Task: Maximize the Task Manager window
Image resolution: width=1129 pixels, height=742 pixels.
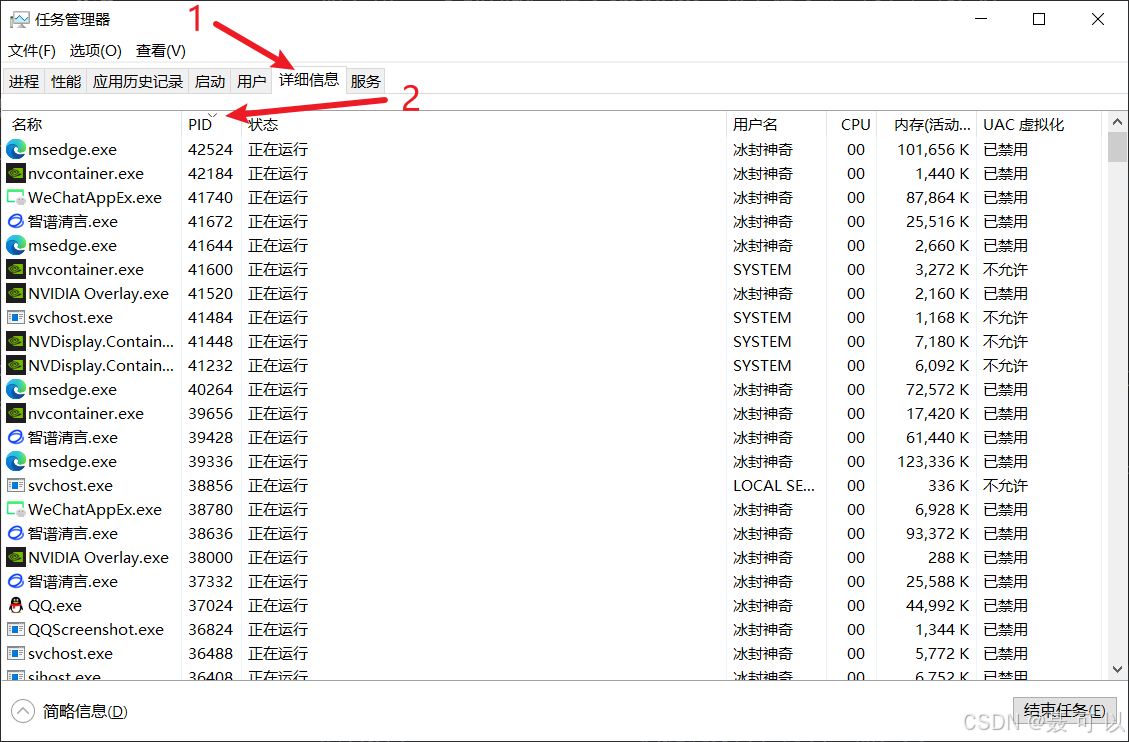Action: [1038, 19]
